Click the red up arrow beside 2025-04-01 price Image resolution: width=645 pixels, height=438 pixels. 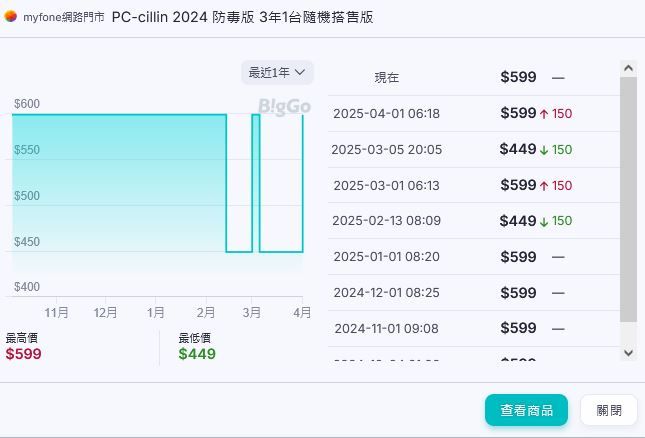pyautogui.click(x=544, y=114)
